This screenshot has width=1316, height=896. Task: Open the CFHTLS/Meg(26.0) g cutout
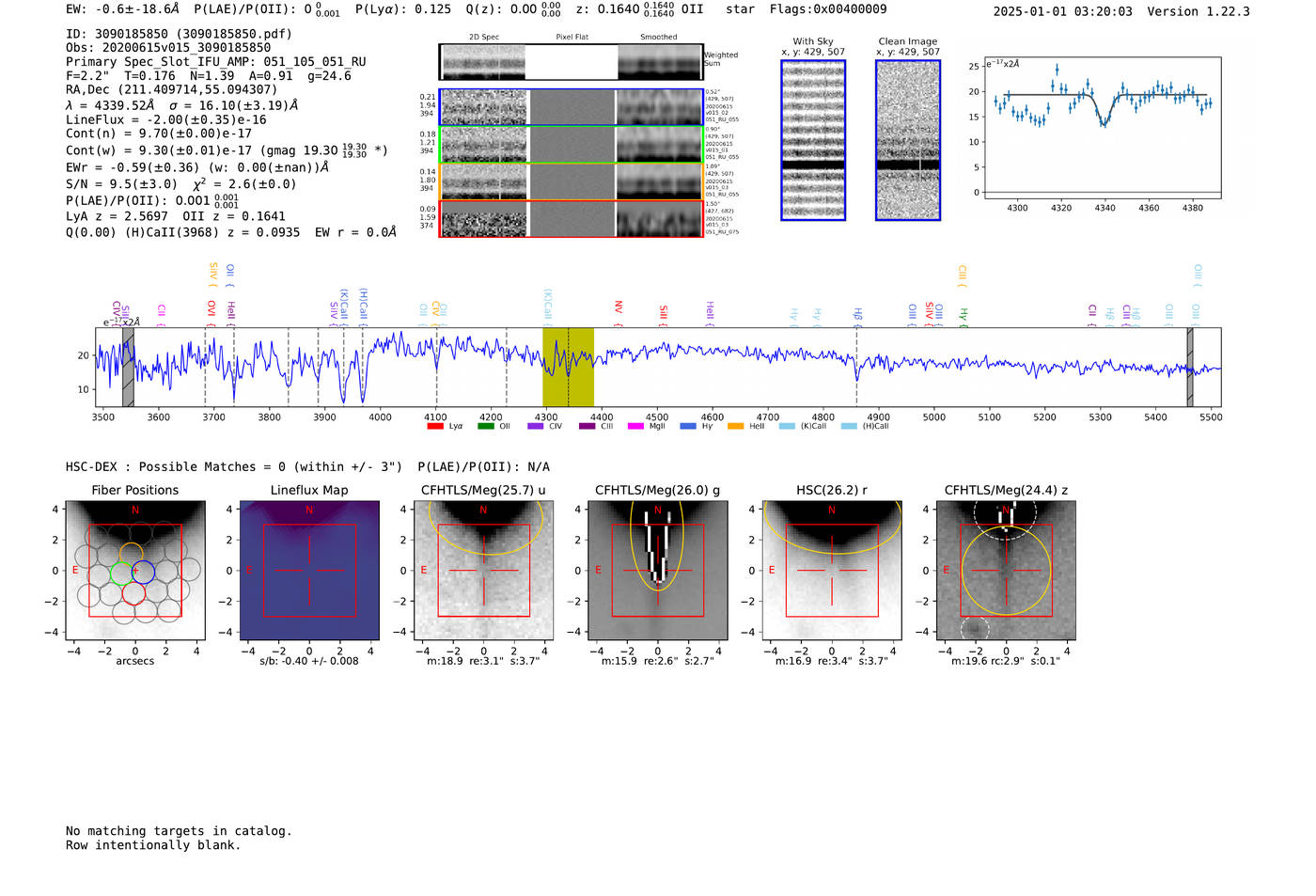[658, 571]
